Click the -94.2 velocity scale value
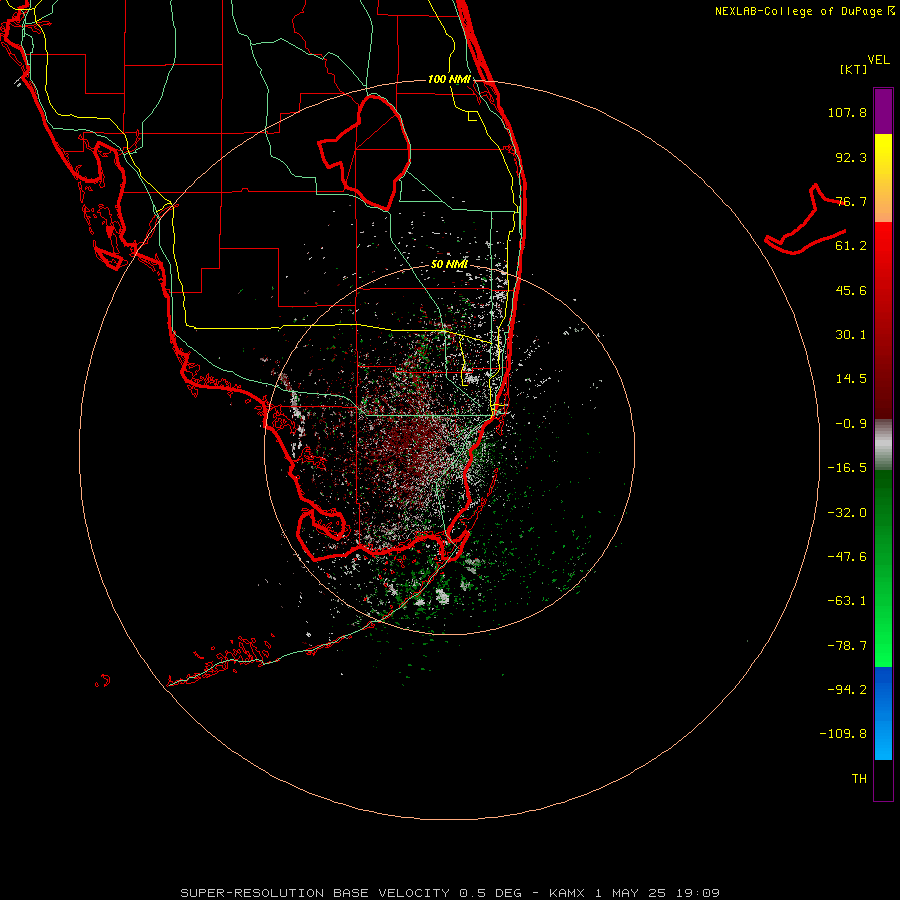The height and width of the screenshot is (900, 900). (x=847, y=690)
